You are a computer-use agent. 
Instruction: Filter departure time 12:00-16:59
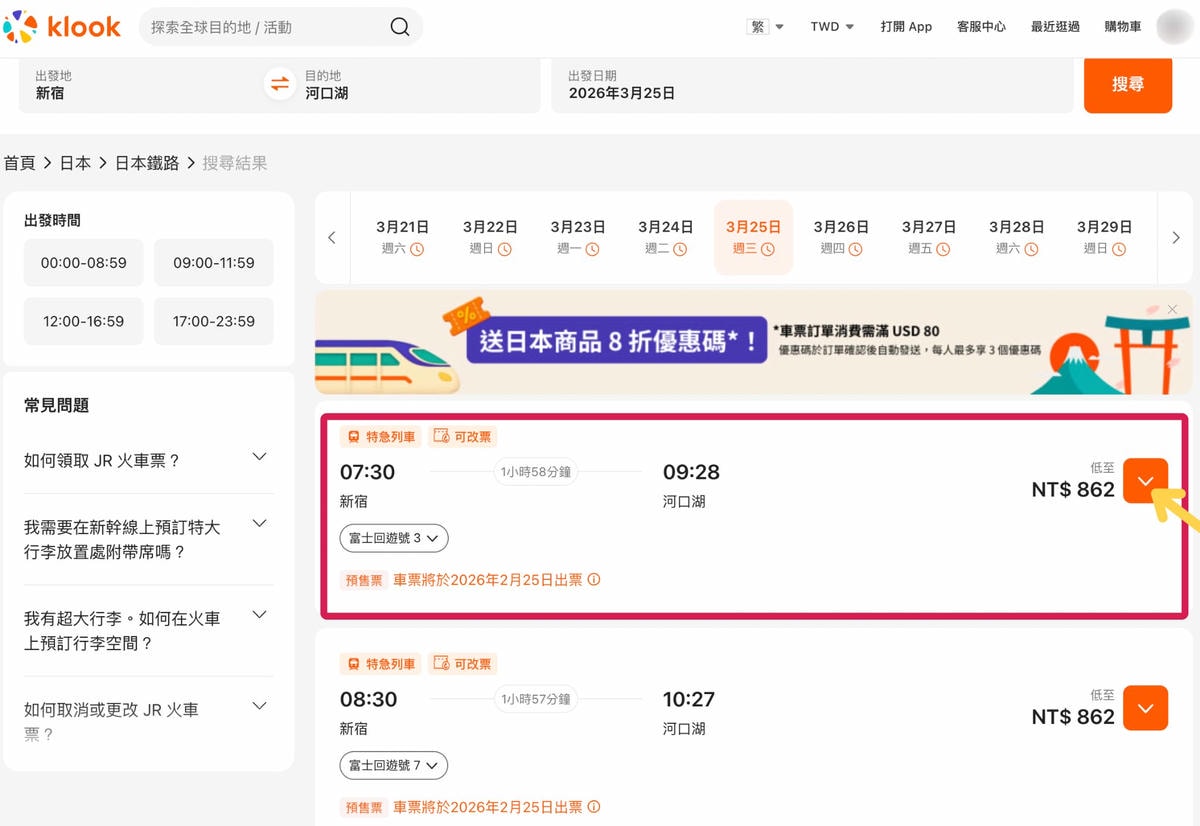(x=84, y=321)
